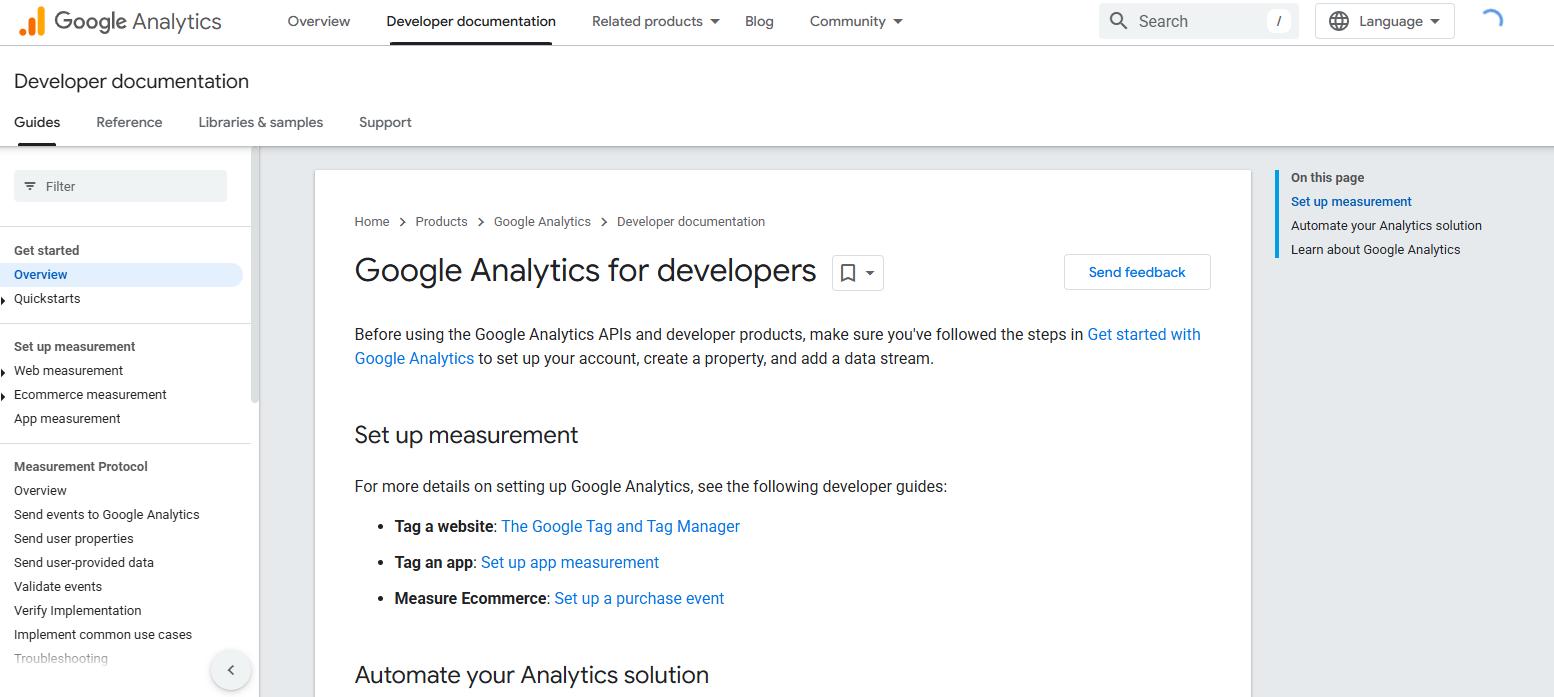Viewport: 1554px width, 697px height.
Task: Click the Google Analytics logo icon
Action: [32, 21]
